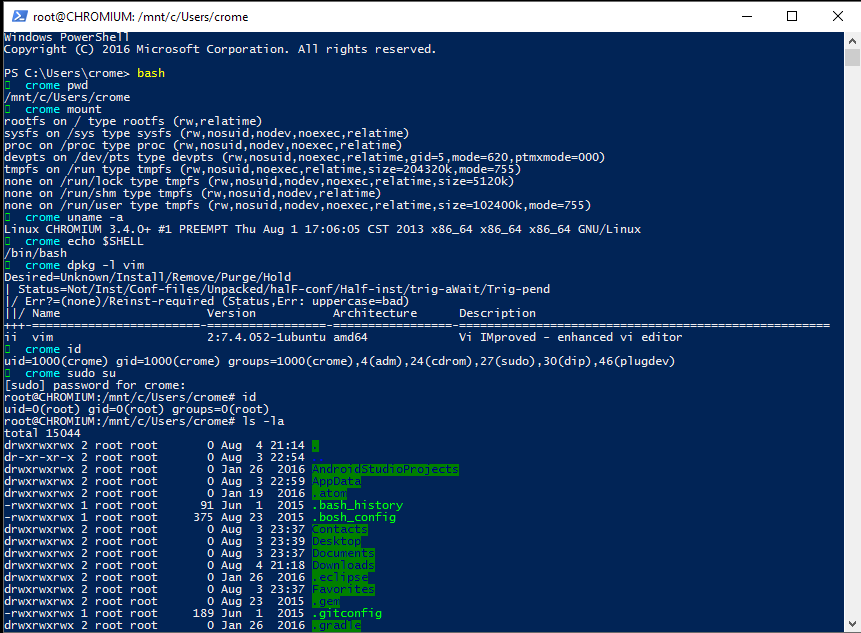Click the 'Linux CHROMIUM 3.4.0+' kernel line
The height and width of the screenshot is (633, 861).
coord(322,229)
